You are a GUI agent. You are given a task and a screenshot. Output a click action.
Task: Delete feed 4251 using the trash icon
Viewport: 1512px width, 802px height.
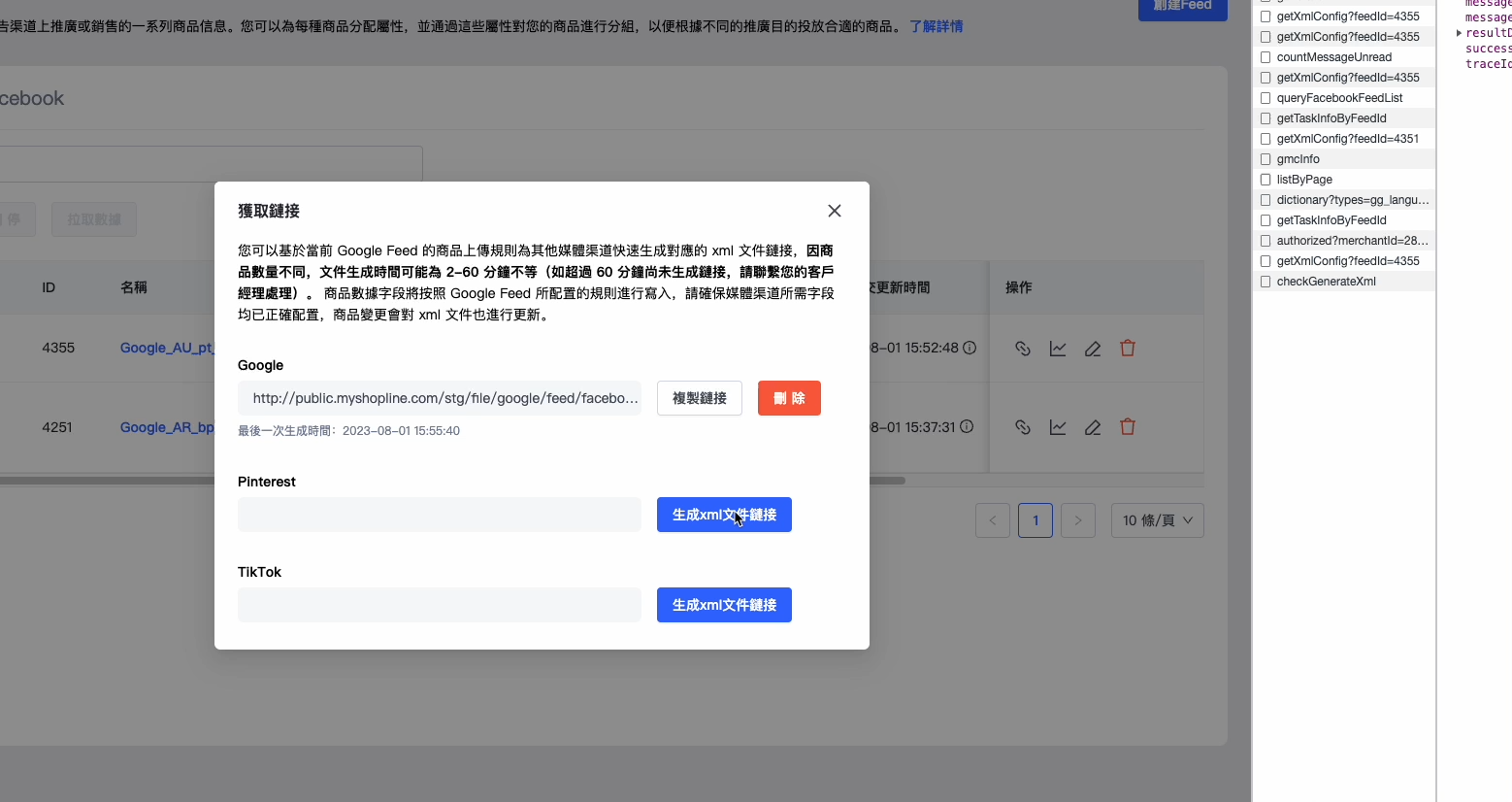point(1128,426)
